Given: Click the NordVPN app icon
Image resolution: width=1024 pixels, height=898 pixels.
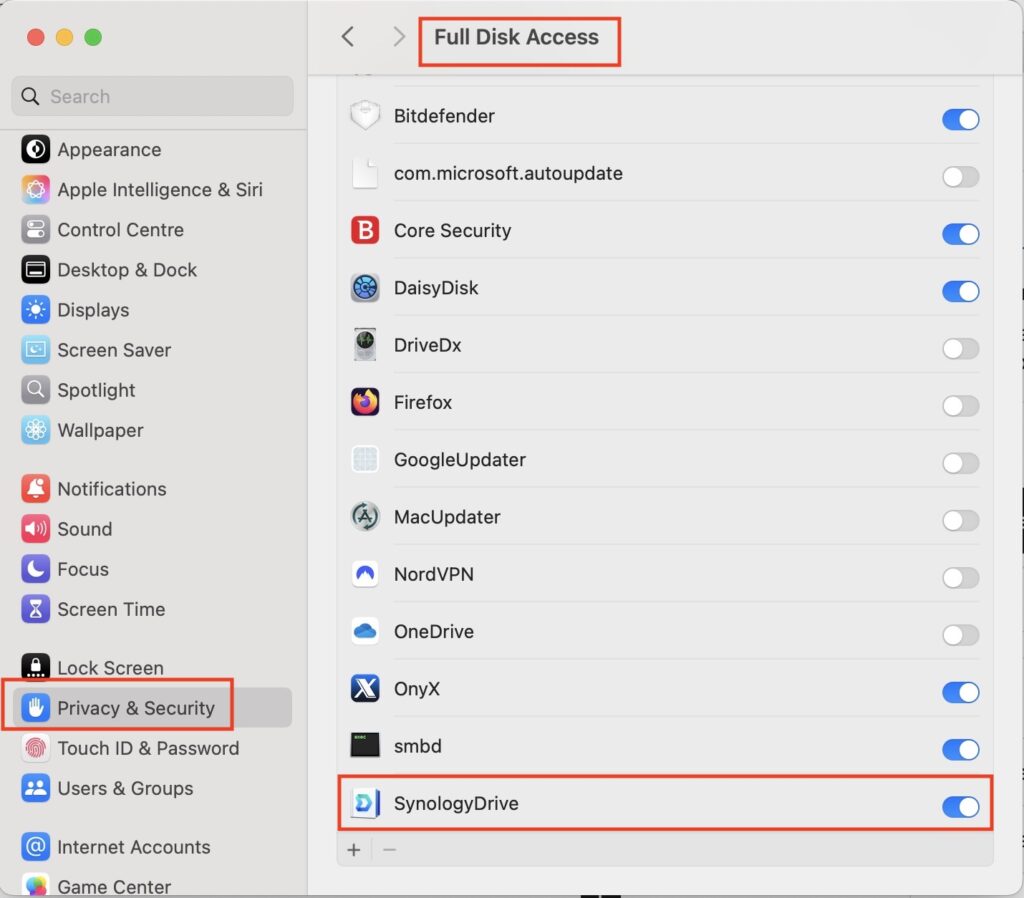Looking at the screenshot, I should click(x=365, y=575).
